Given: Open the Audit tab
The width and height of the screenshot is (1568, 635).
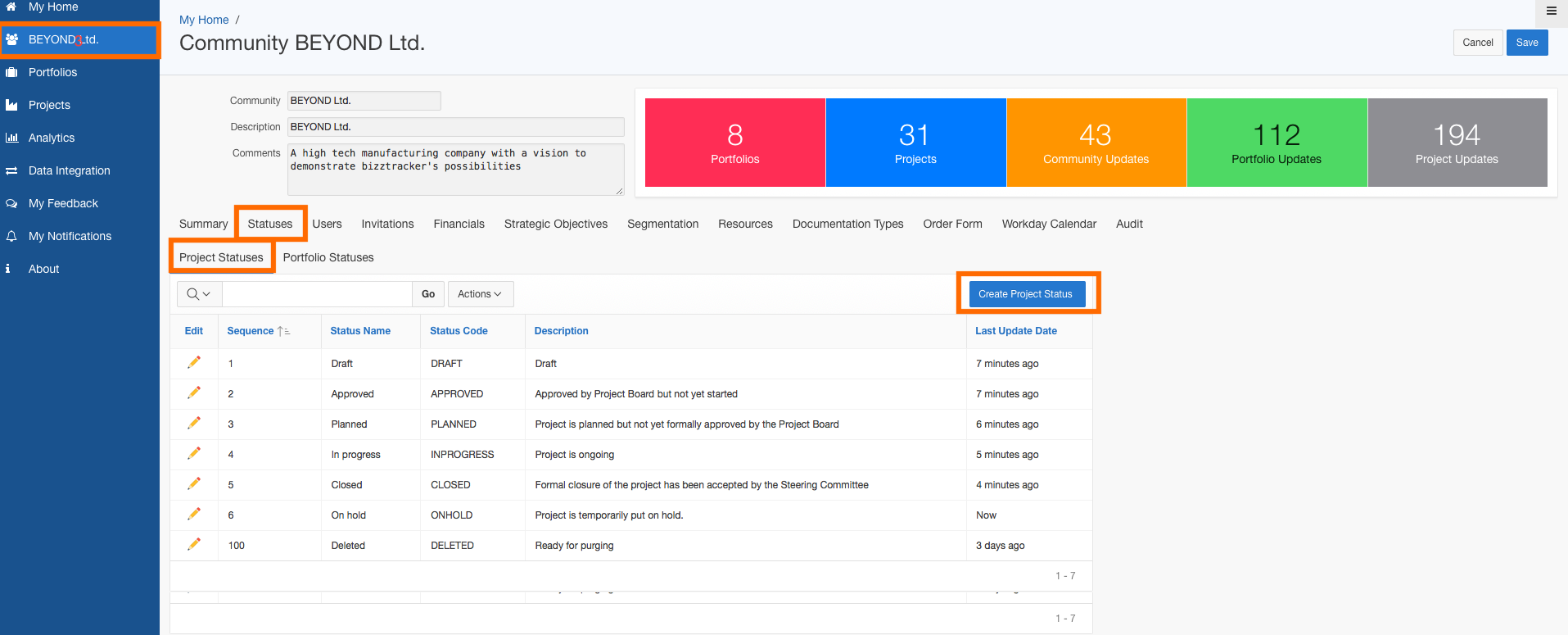Looking at the screenshot, I should coord(1129,224).
